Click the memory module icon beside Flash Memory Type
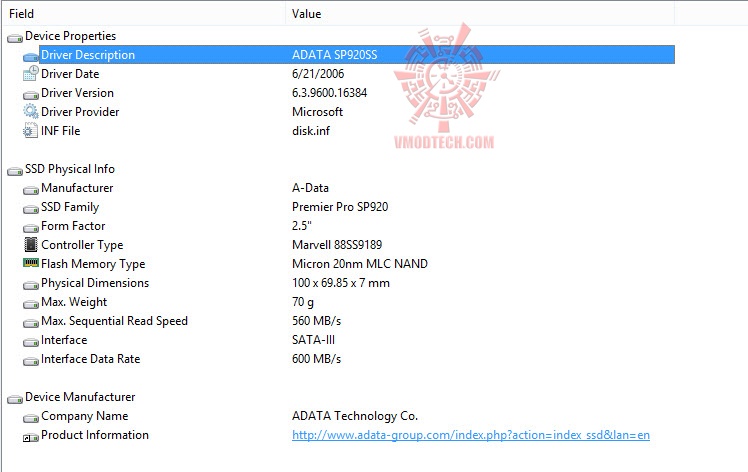748x472 pixels. [31, 262]
